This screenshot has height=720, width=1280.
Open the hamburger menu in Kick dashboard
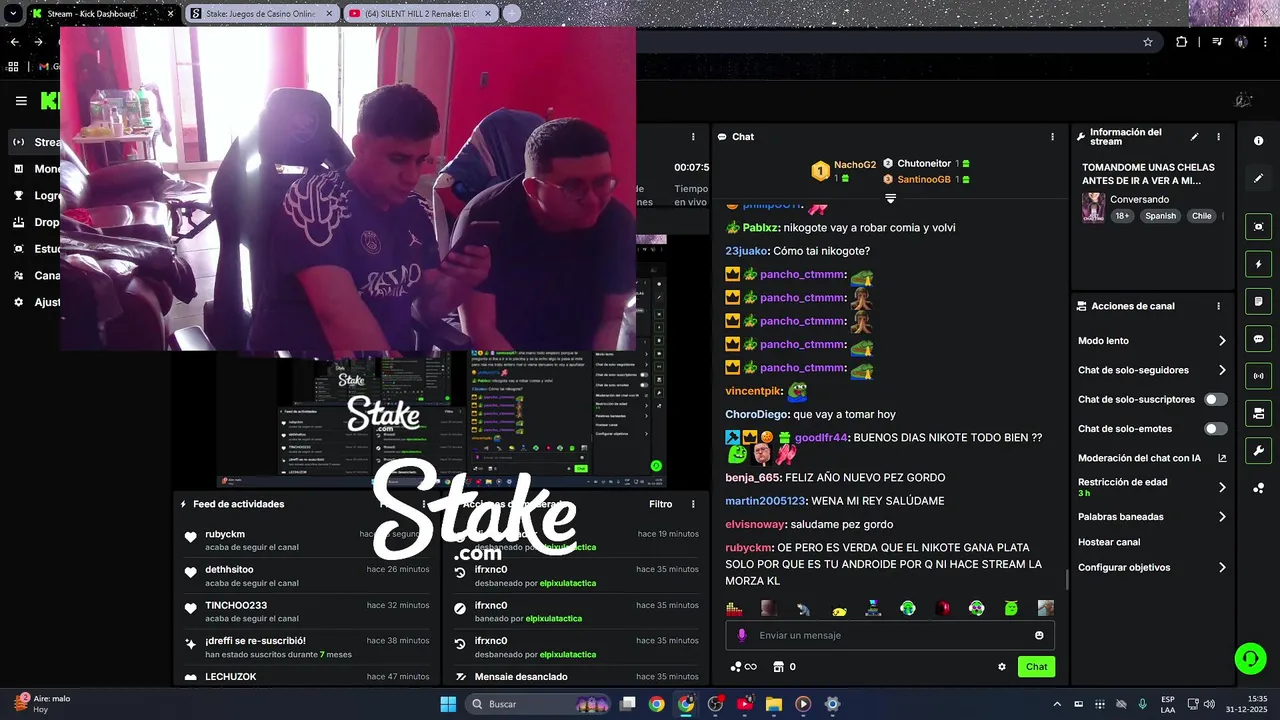(x=21, y=100)
